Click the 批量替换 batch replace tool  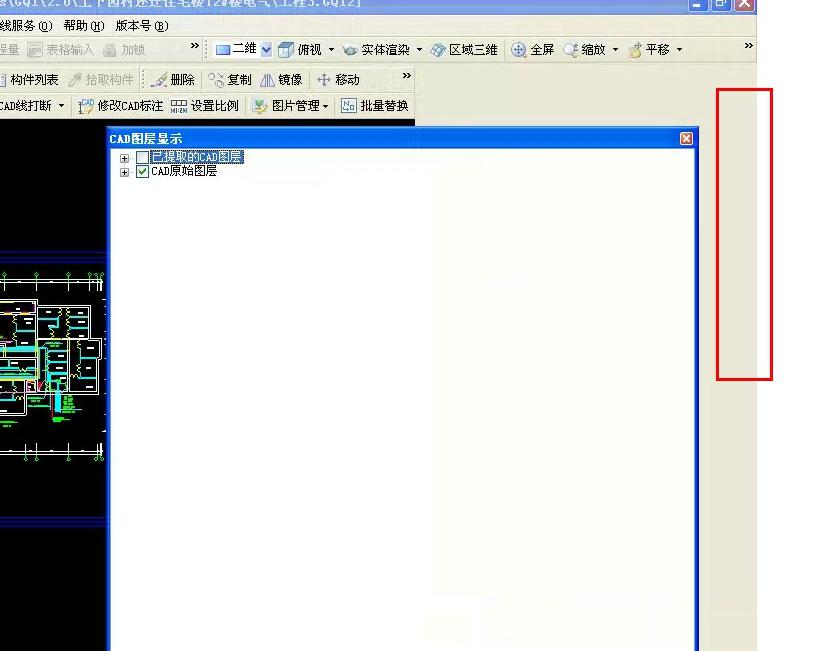[375, 106]
